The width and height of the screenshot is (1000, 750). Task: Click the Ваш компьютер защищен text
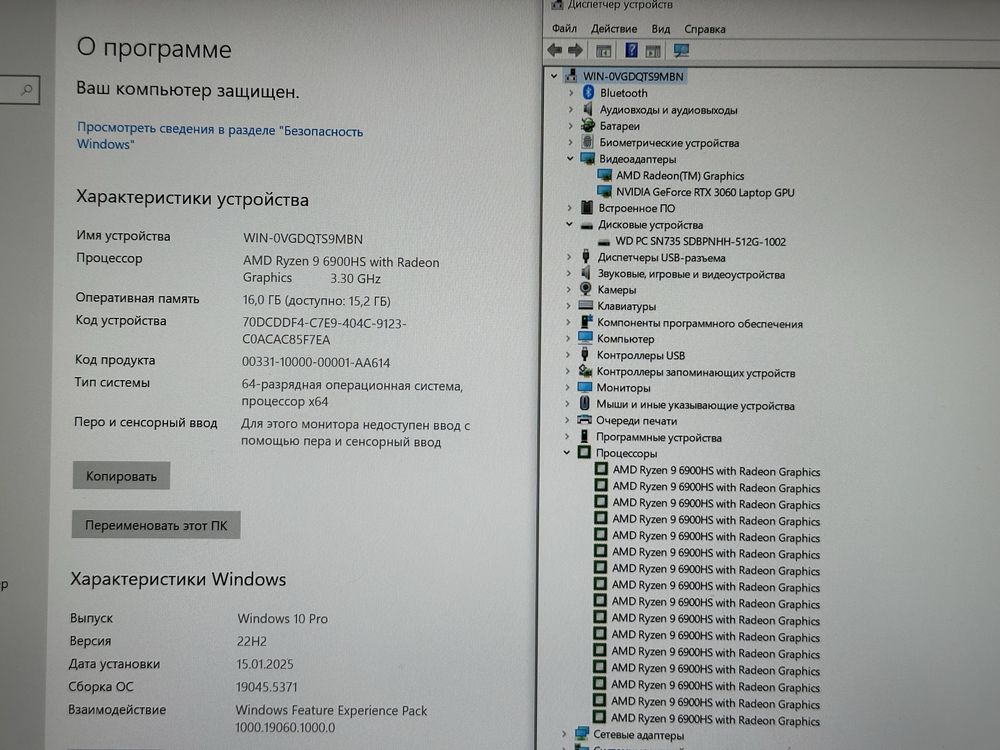[188, 89]
